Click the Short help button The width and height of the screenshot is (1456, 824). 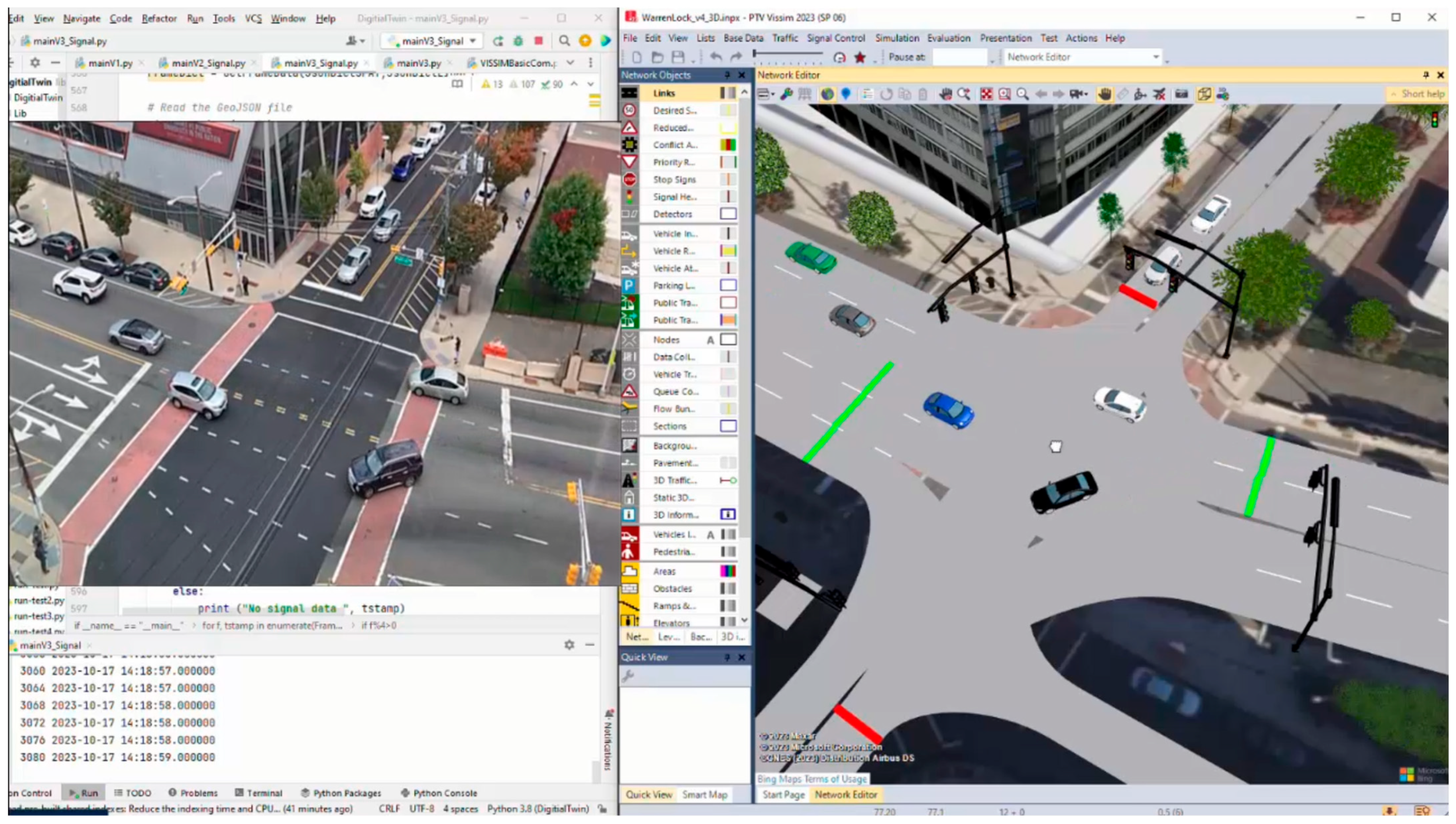coord(1418,94)
